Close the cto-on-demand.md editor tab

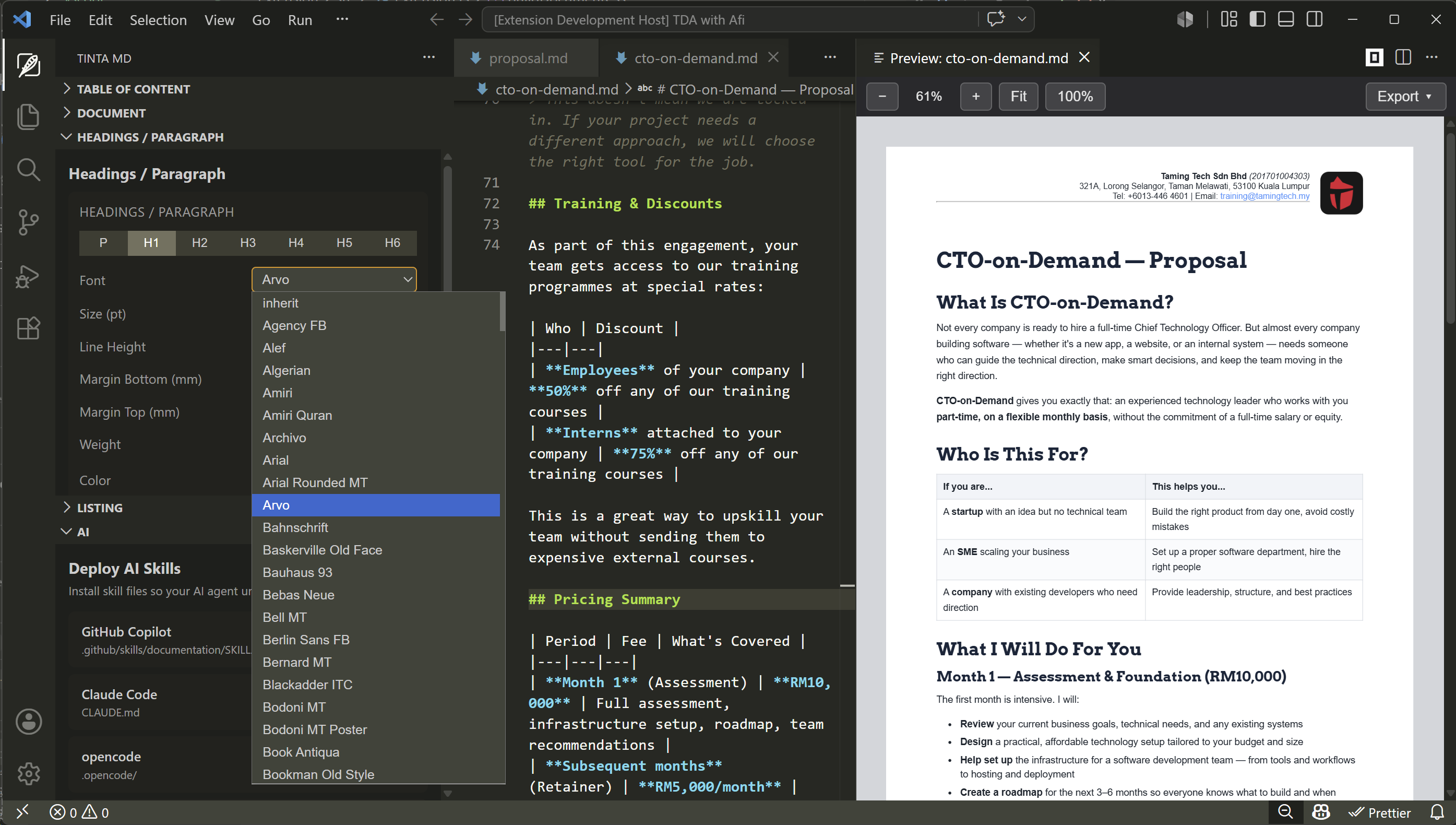point(773,57)
